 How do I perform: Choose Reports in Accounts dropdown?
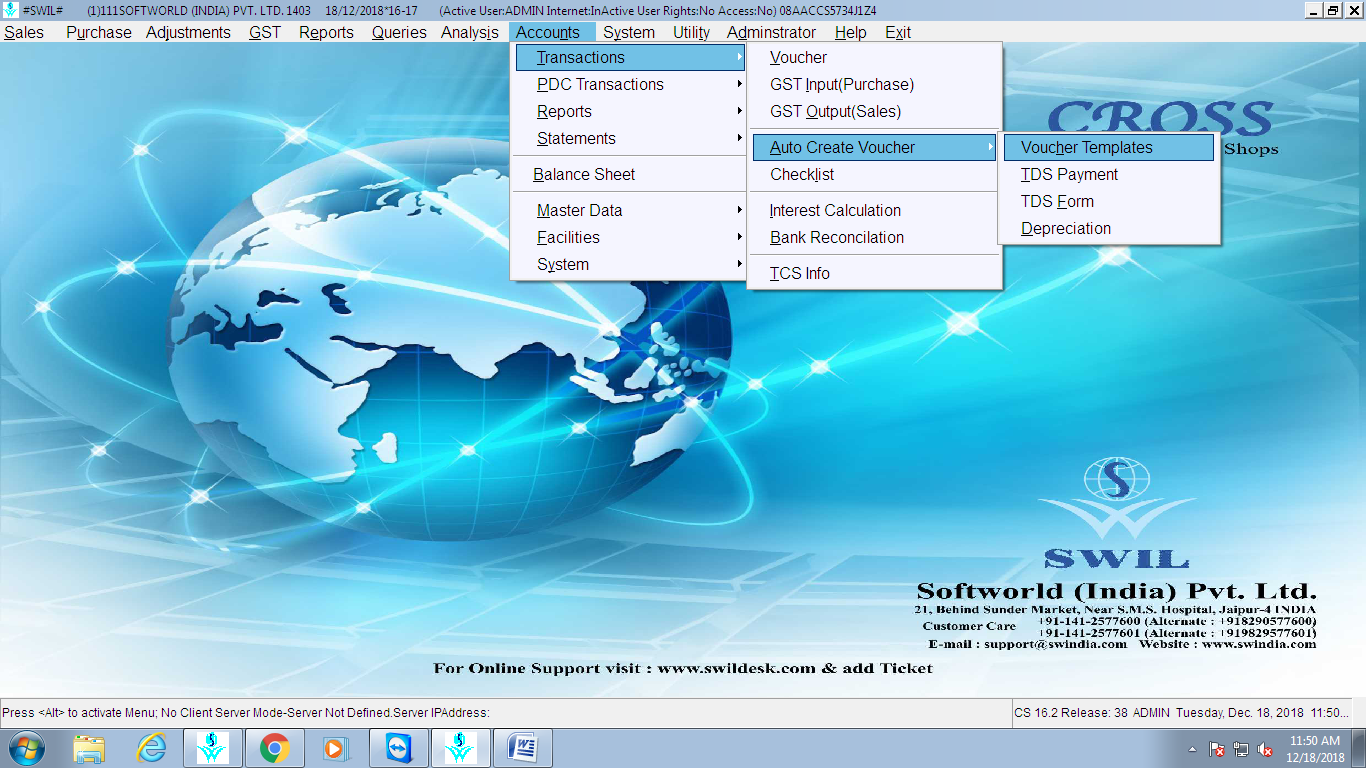[x=630, y=112]
